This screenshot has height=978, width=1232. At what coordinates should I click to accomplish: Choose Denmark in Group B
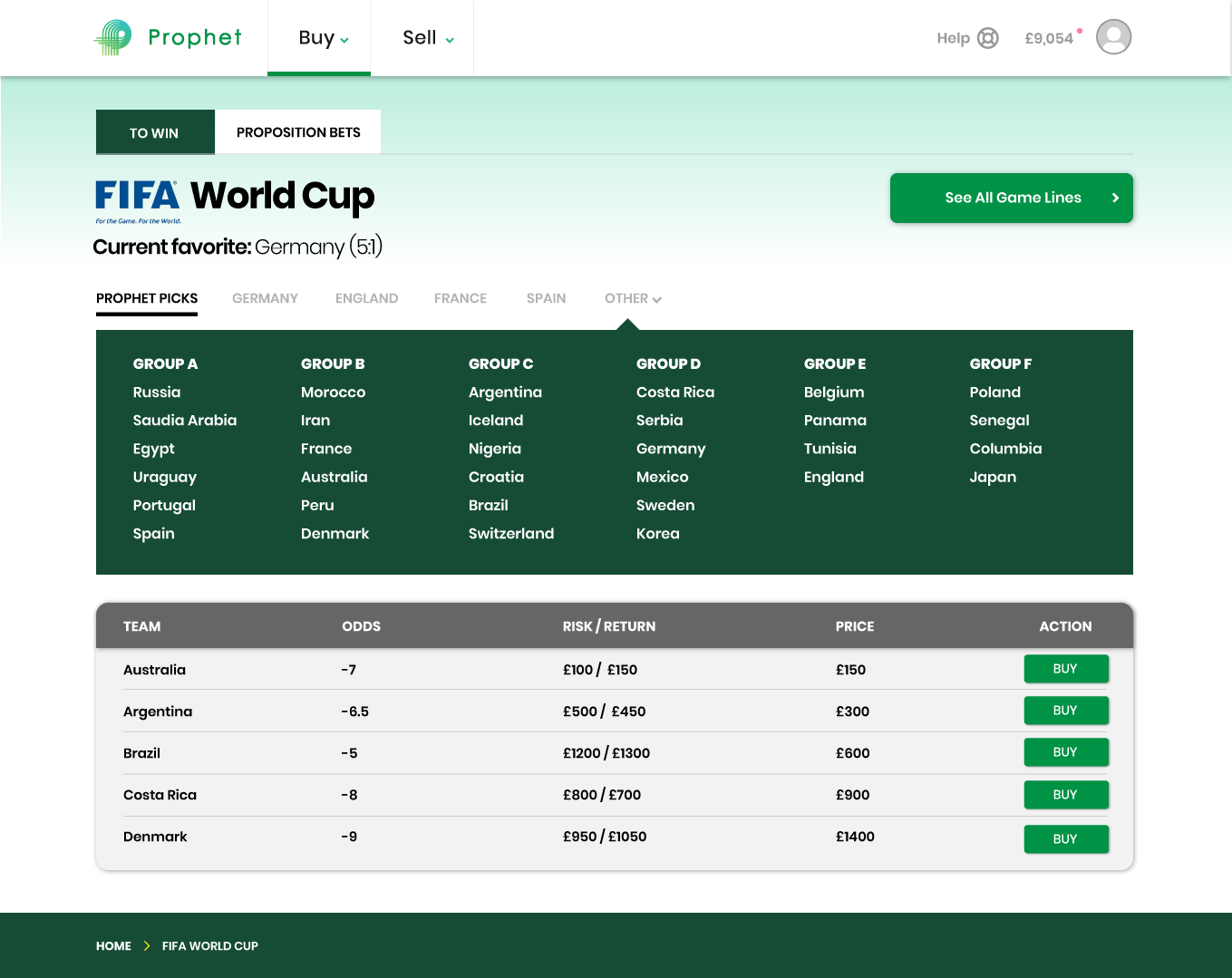(x=335, y=533)
